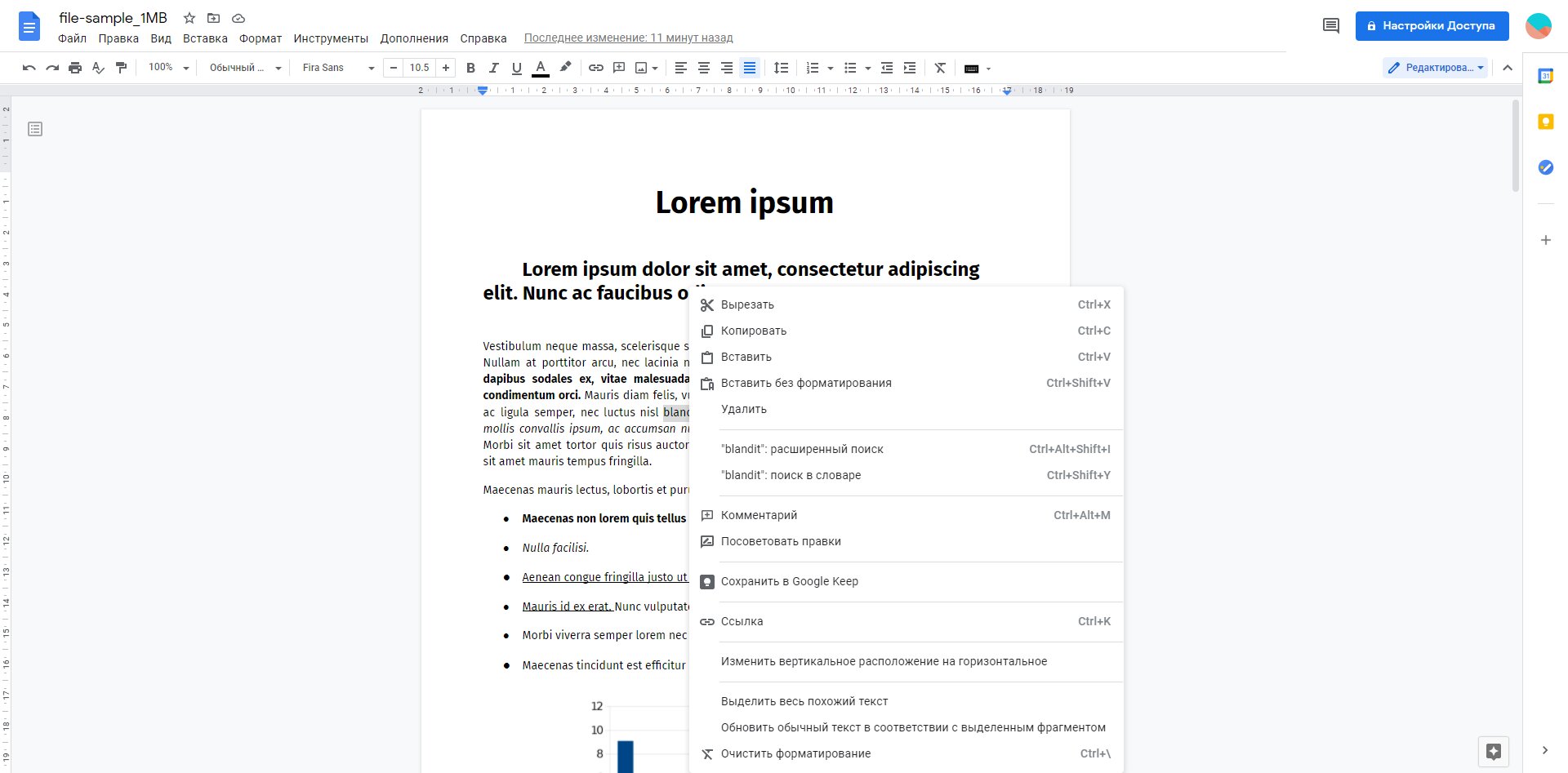The height and width of the screenshot is (773, 1568).
Task: Click the spell check icon
Action: point(98,68)
